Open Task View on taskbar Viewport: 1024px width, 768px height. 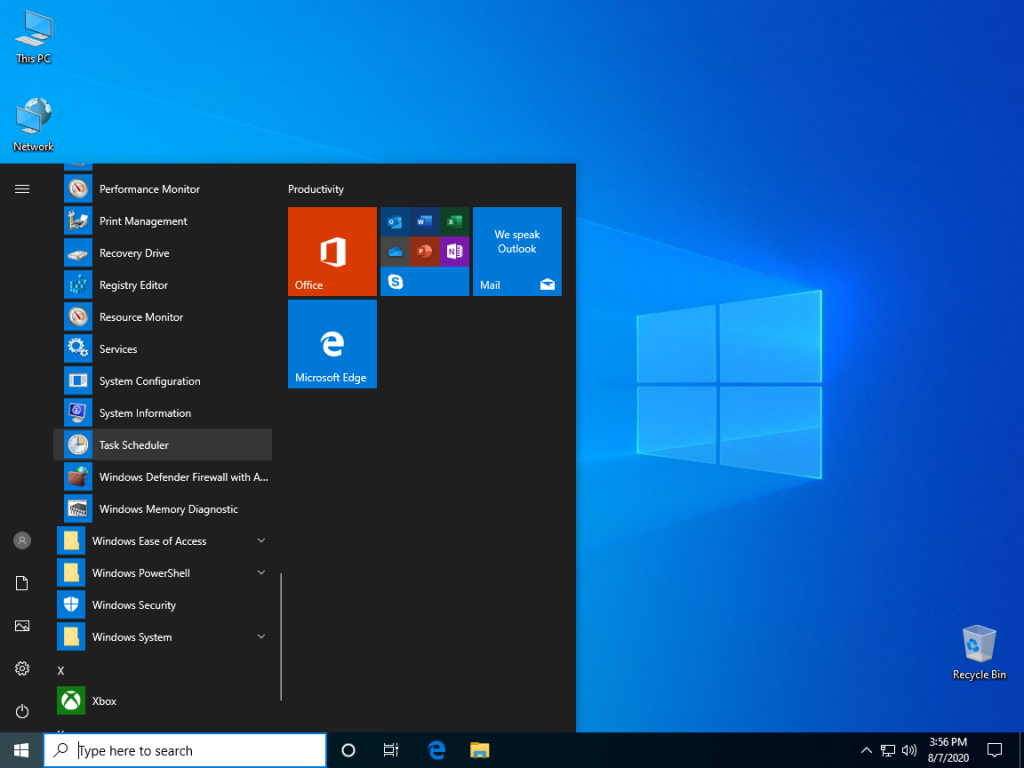tap(391, 750)
